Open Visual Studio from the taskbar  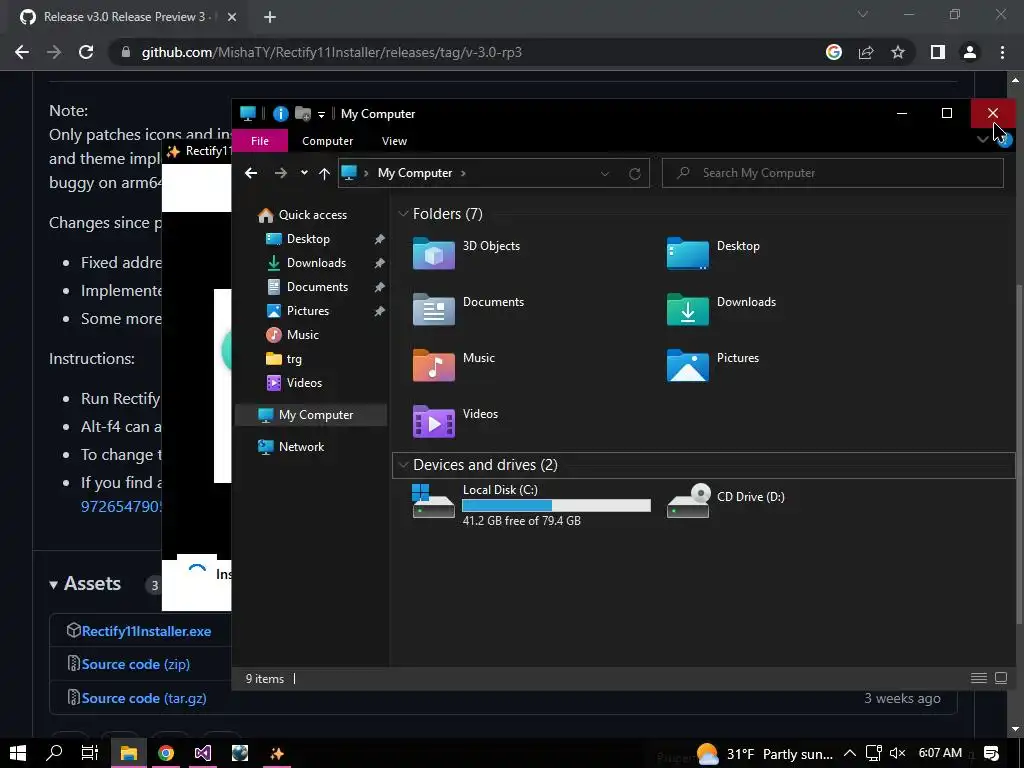point(202,753)
